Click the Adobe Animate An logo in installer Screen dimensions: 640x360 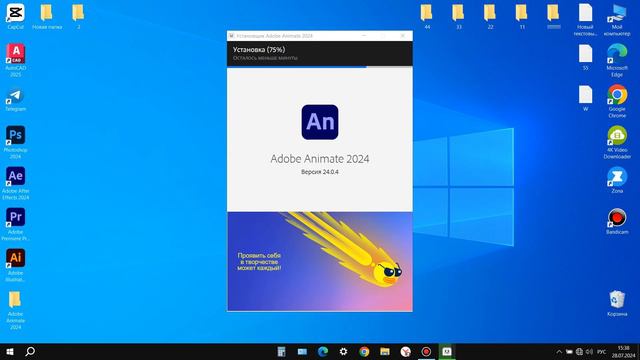pyautogui.click(x=320, y=122)
